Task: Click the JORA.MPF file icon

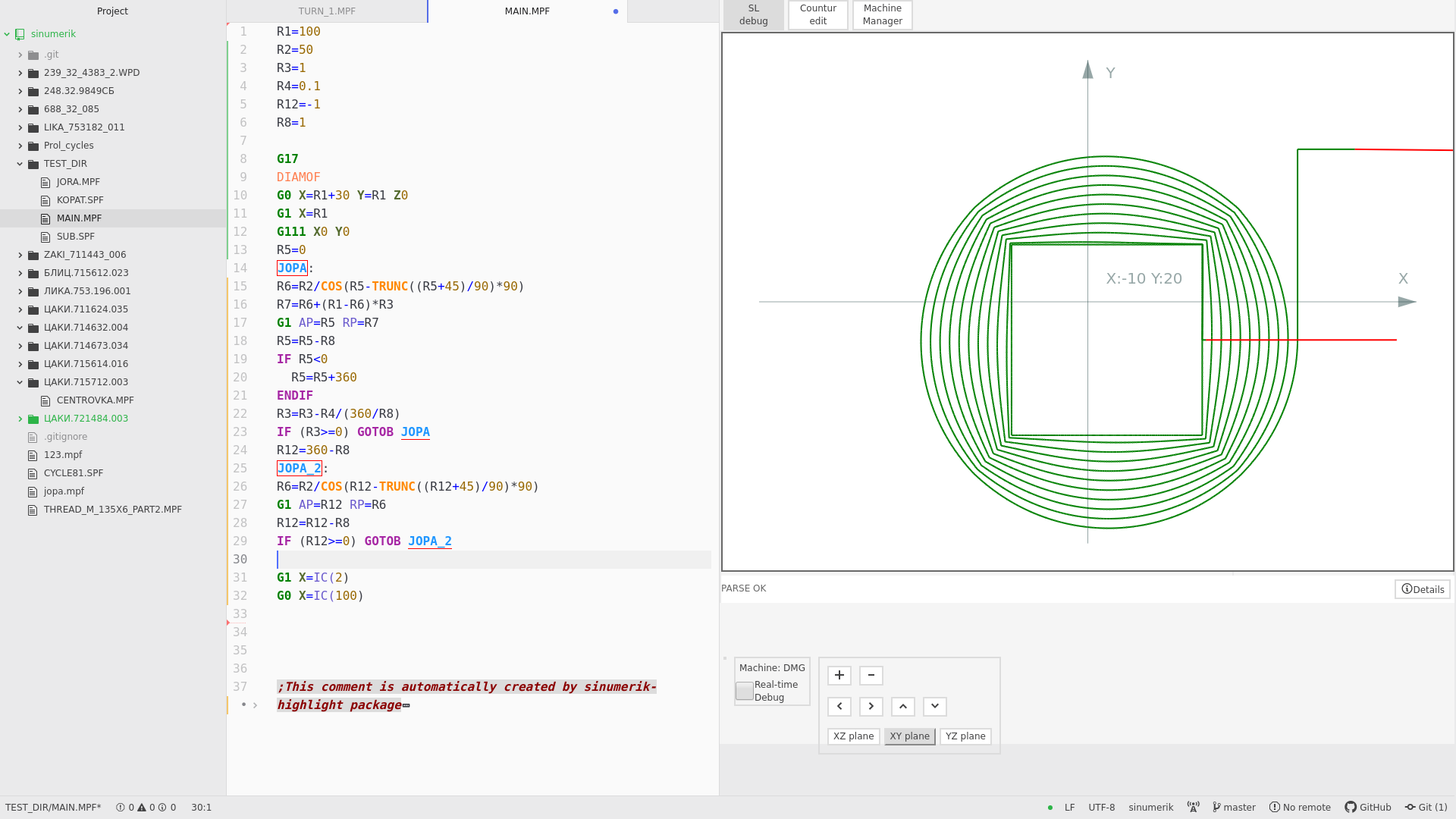Action: tap(45, 182)
